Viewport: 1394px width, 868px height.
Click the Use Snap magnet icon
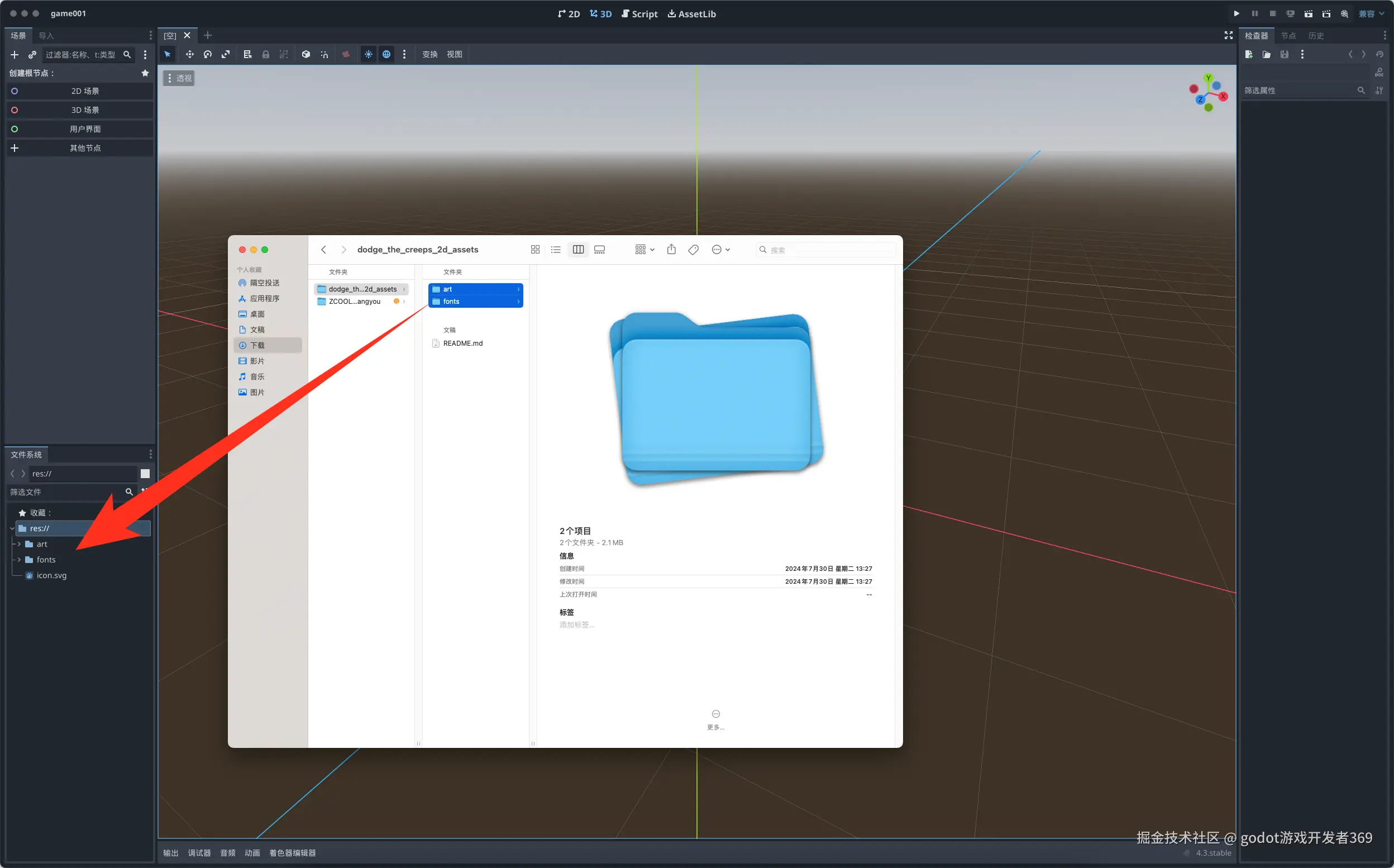coord(324,54)
